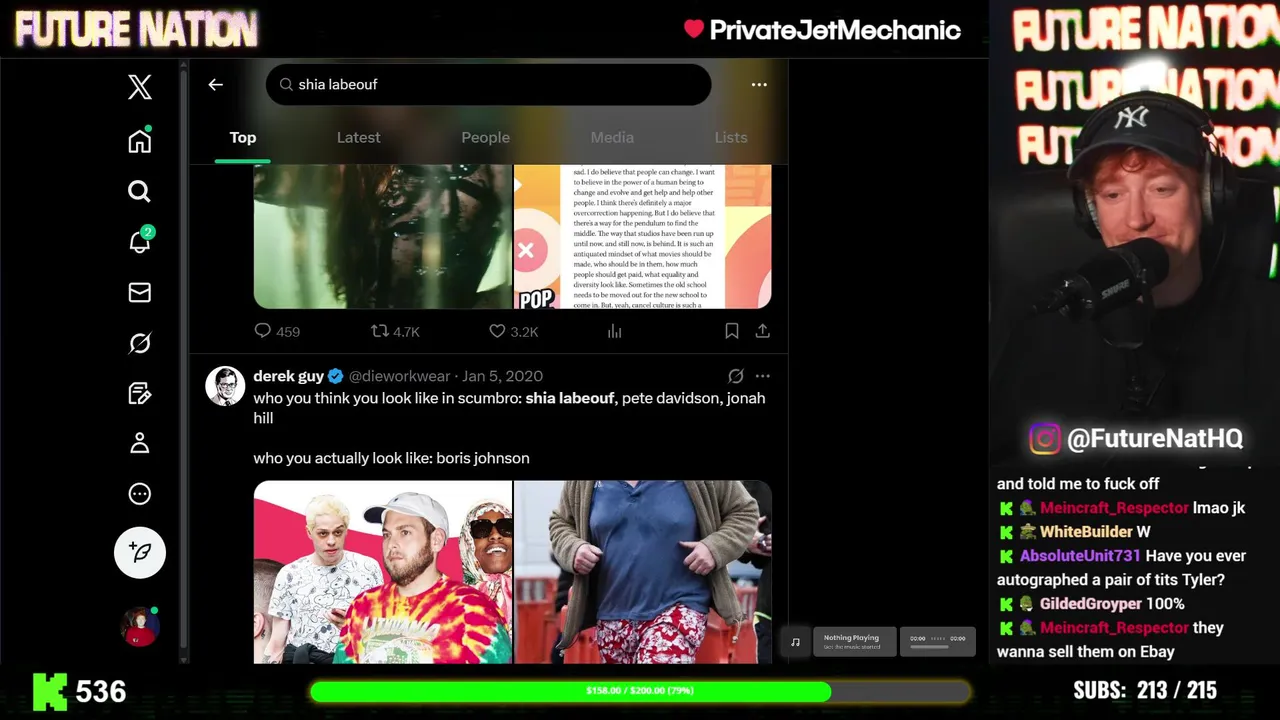
Task: Open Notifications bell with badge 2
Action: [x=140, y=241]
